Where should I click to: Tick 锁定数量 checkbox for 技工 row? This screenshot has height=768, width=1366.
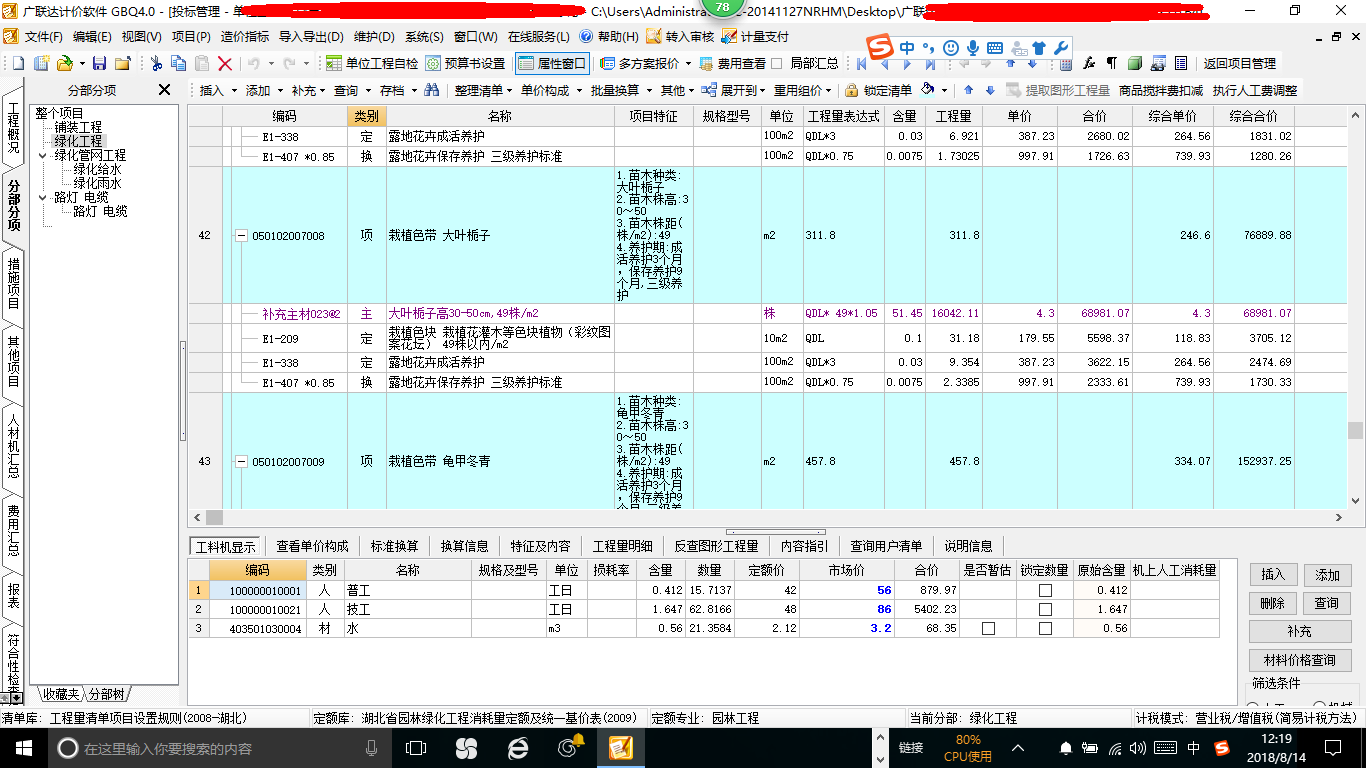pos(1045,610)
